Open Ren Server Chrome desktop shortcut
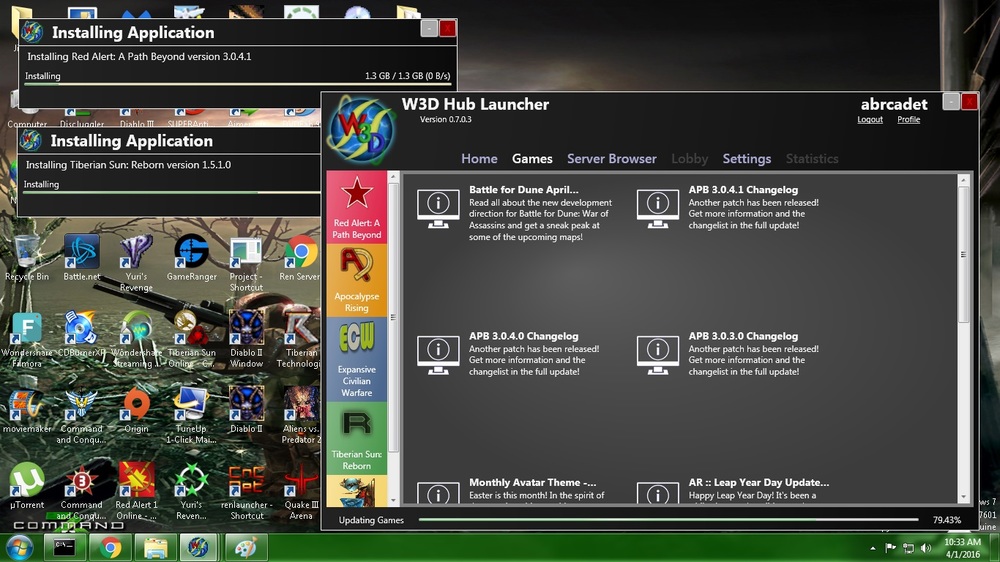The image size is (1000, 562). coord(300,257)
